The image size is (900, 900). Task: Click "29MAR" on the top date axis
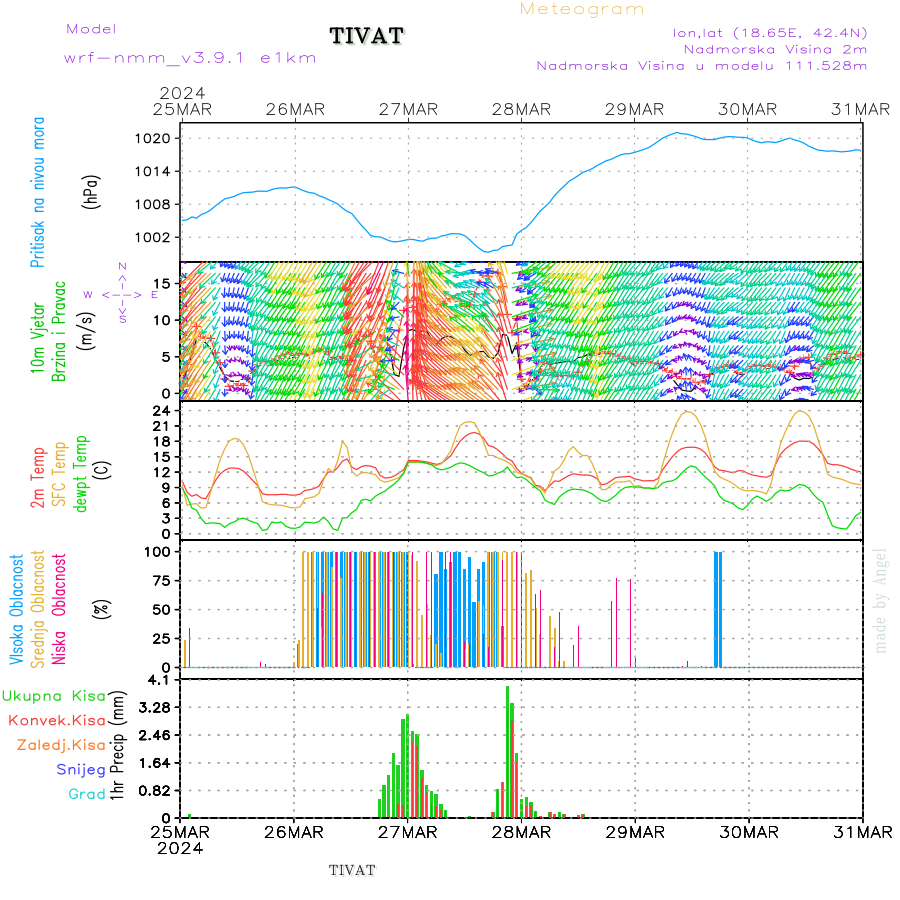(x=634, y=109)
